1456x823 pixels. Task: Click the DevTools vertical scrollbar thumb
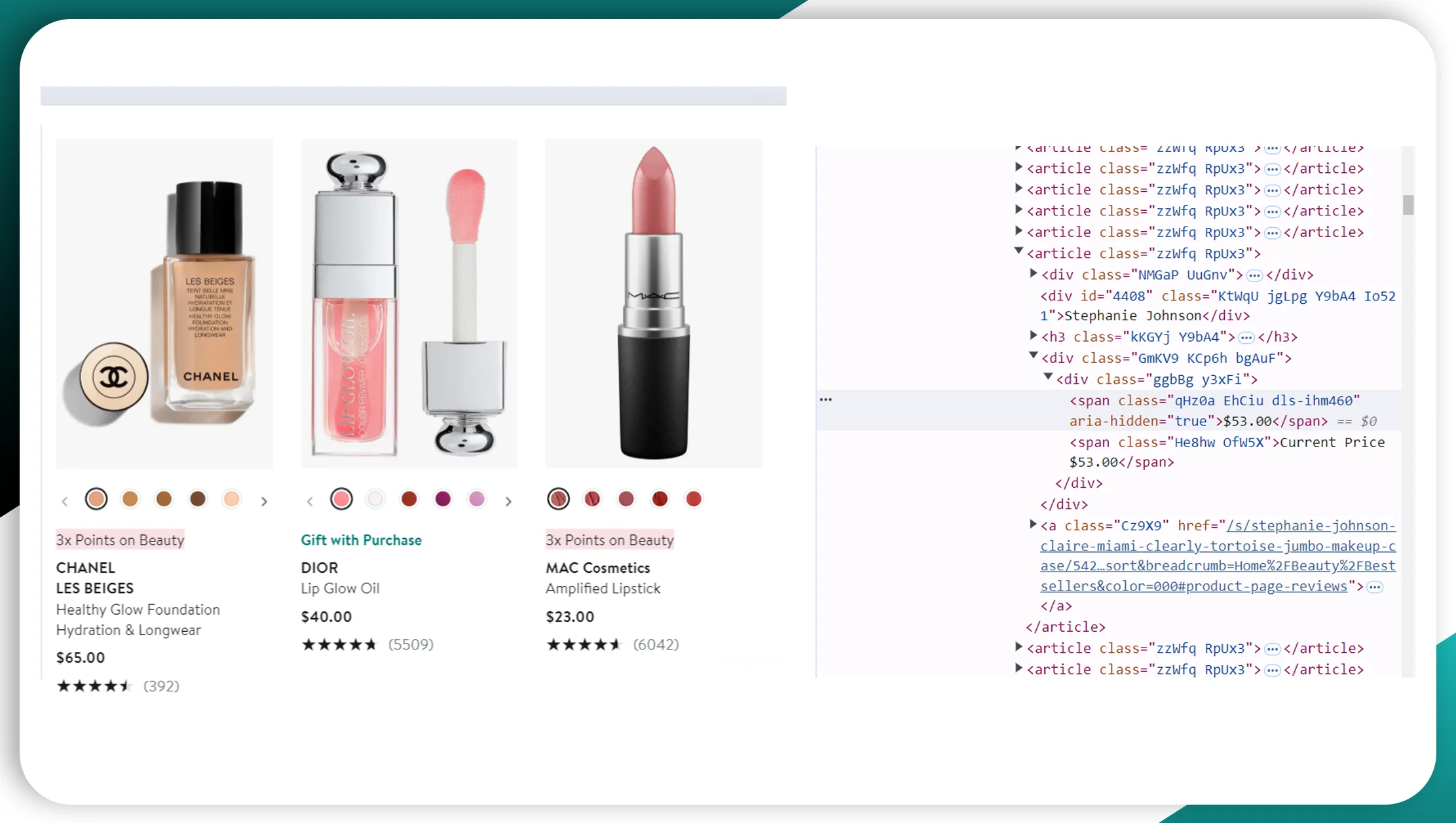[1408, 205]
